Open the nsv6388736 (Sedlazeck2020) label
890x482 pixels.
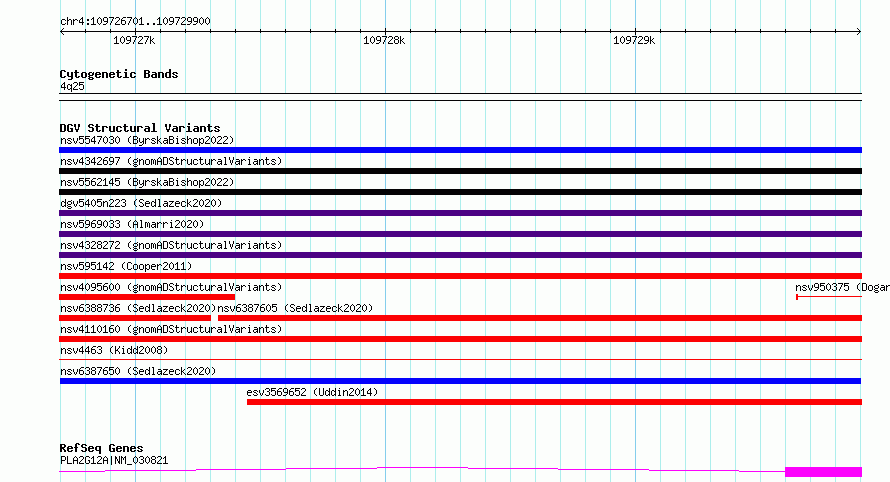coord(138,308)
